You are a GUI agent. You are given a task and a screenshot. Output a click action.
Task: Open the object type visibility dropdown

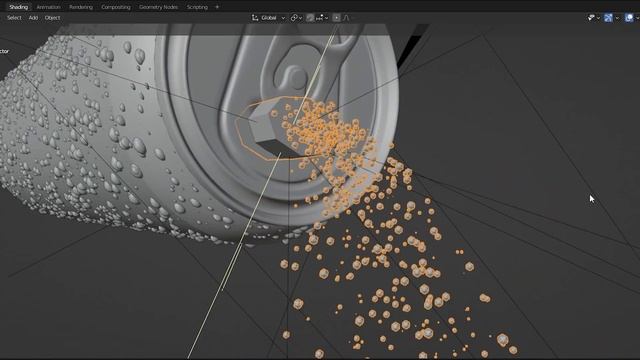[593, 18]
